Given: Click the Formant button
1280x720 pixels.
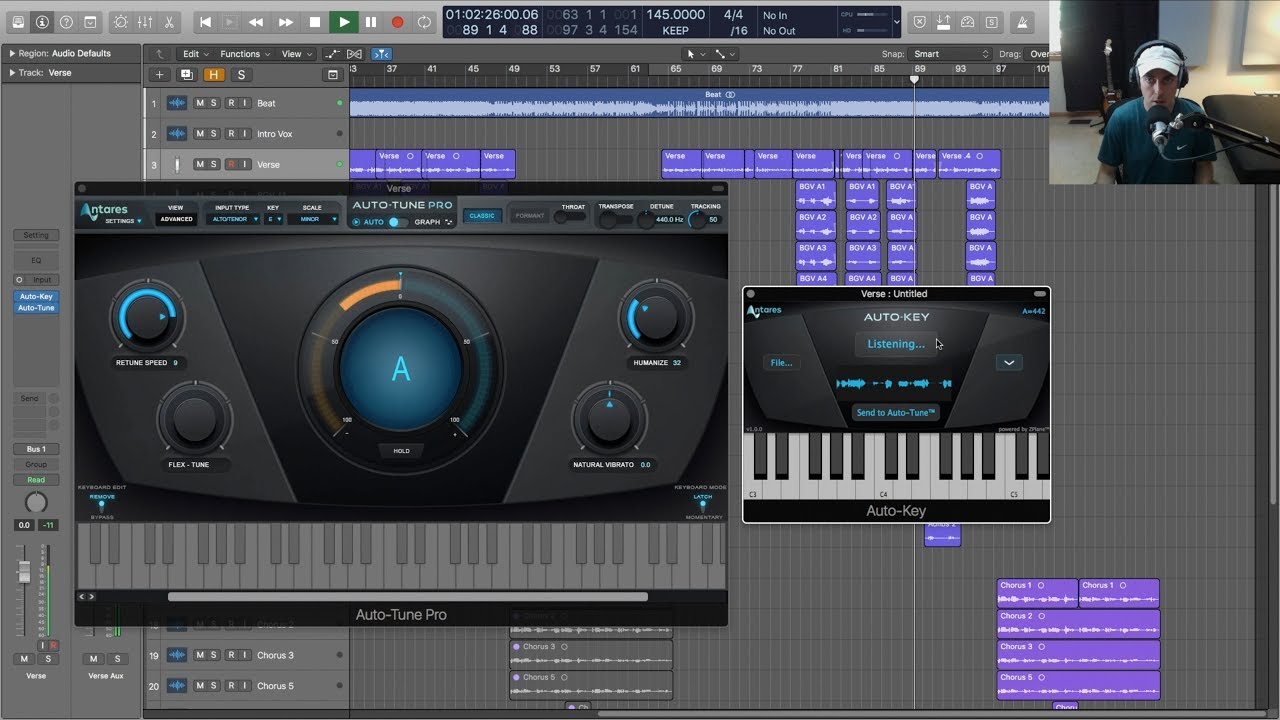Looking at the screenshot, I should click(x=530, y=216).
